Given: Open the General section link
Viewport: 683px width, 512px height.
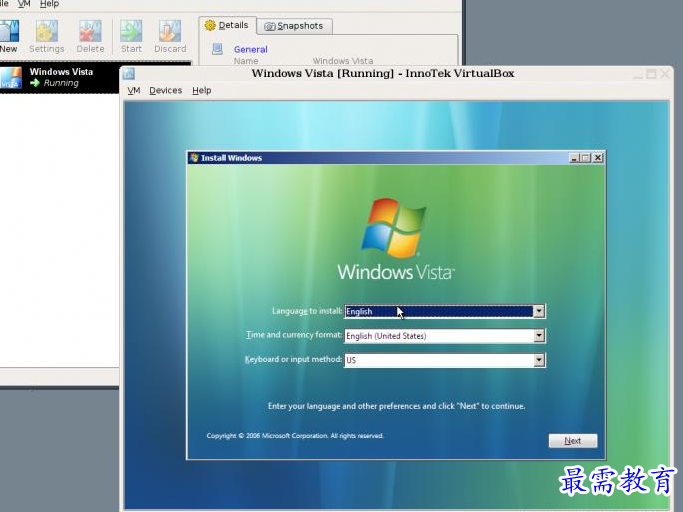Looking at the screenshot, I should click(250, 49).
